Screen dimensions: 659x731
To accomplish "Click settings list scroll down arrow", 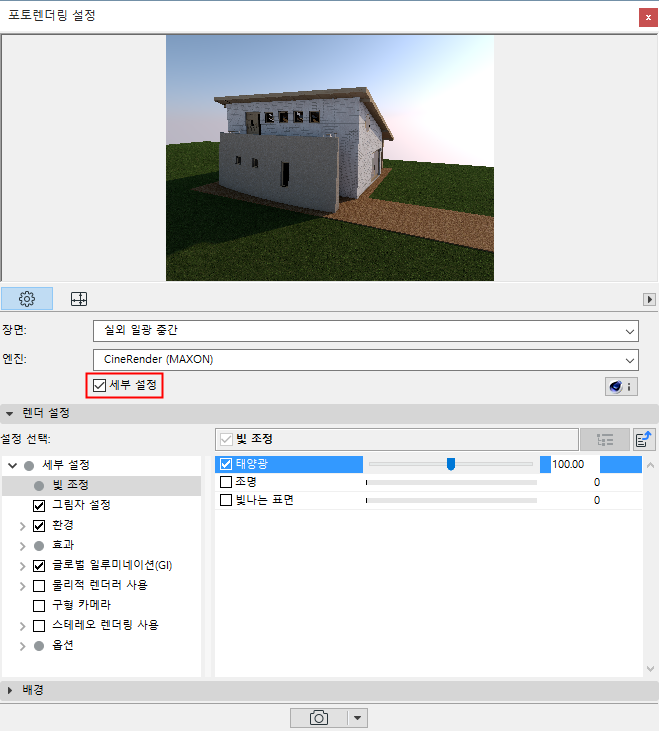I will 651,669.
